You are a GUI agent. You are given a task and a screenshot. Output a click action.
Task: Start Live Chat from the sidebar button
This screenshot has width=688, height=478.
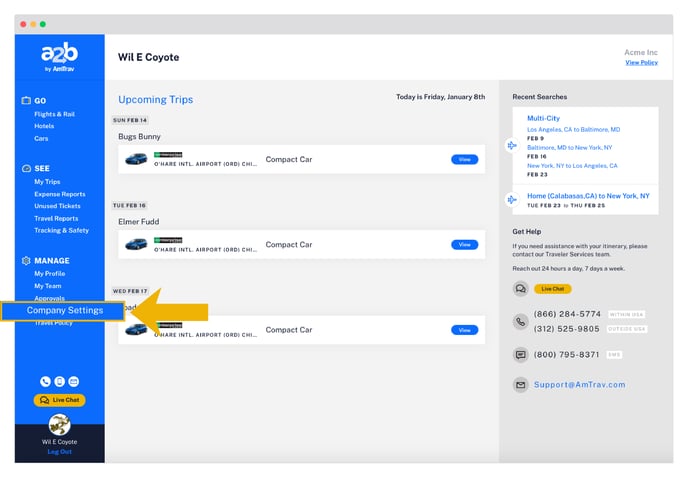point(60,400)
